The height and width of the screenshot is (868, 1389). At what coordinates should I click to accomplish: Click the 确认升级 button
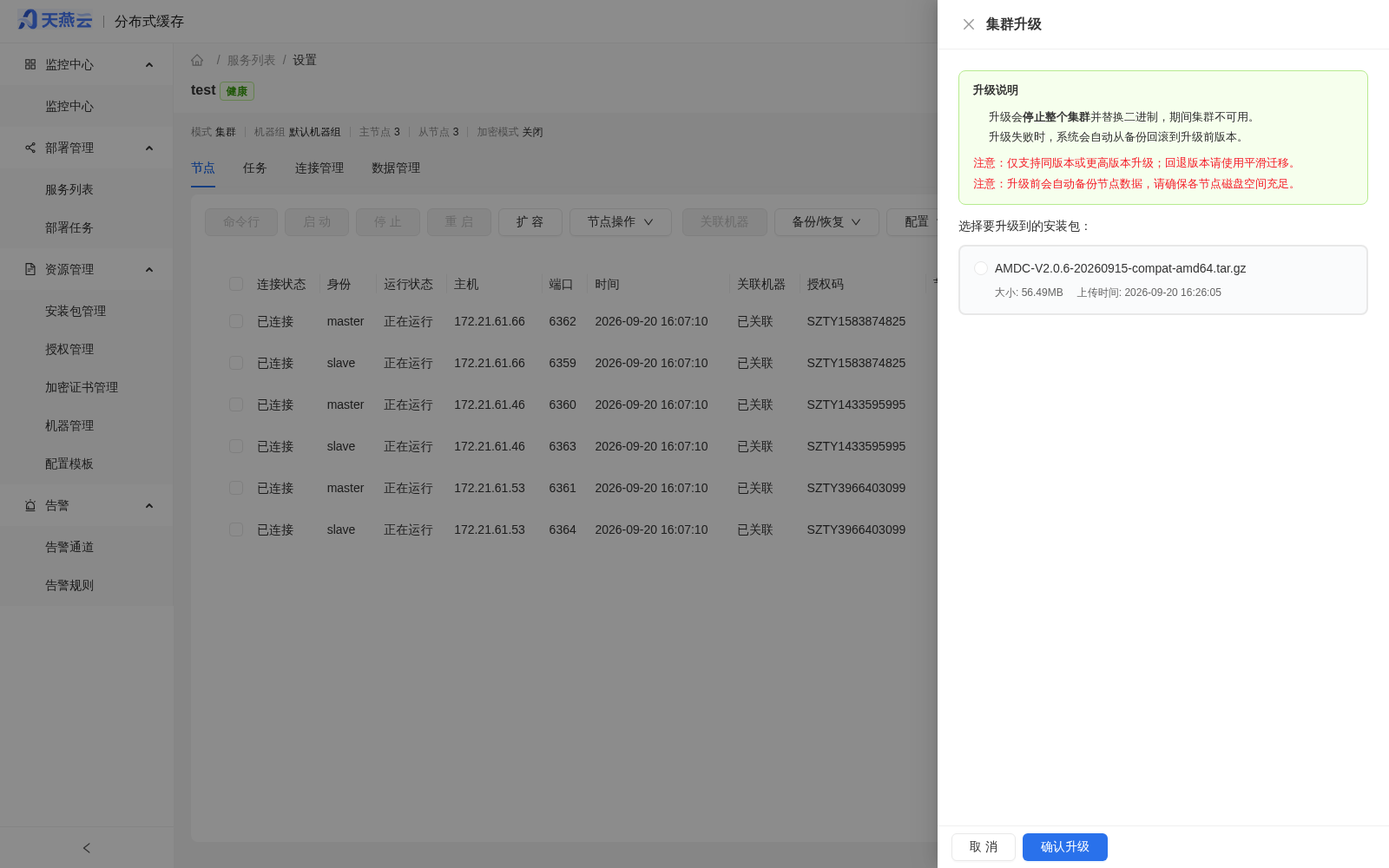[1065, 847]
